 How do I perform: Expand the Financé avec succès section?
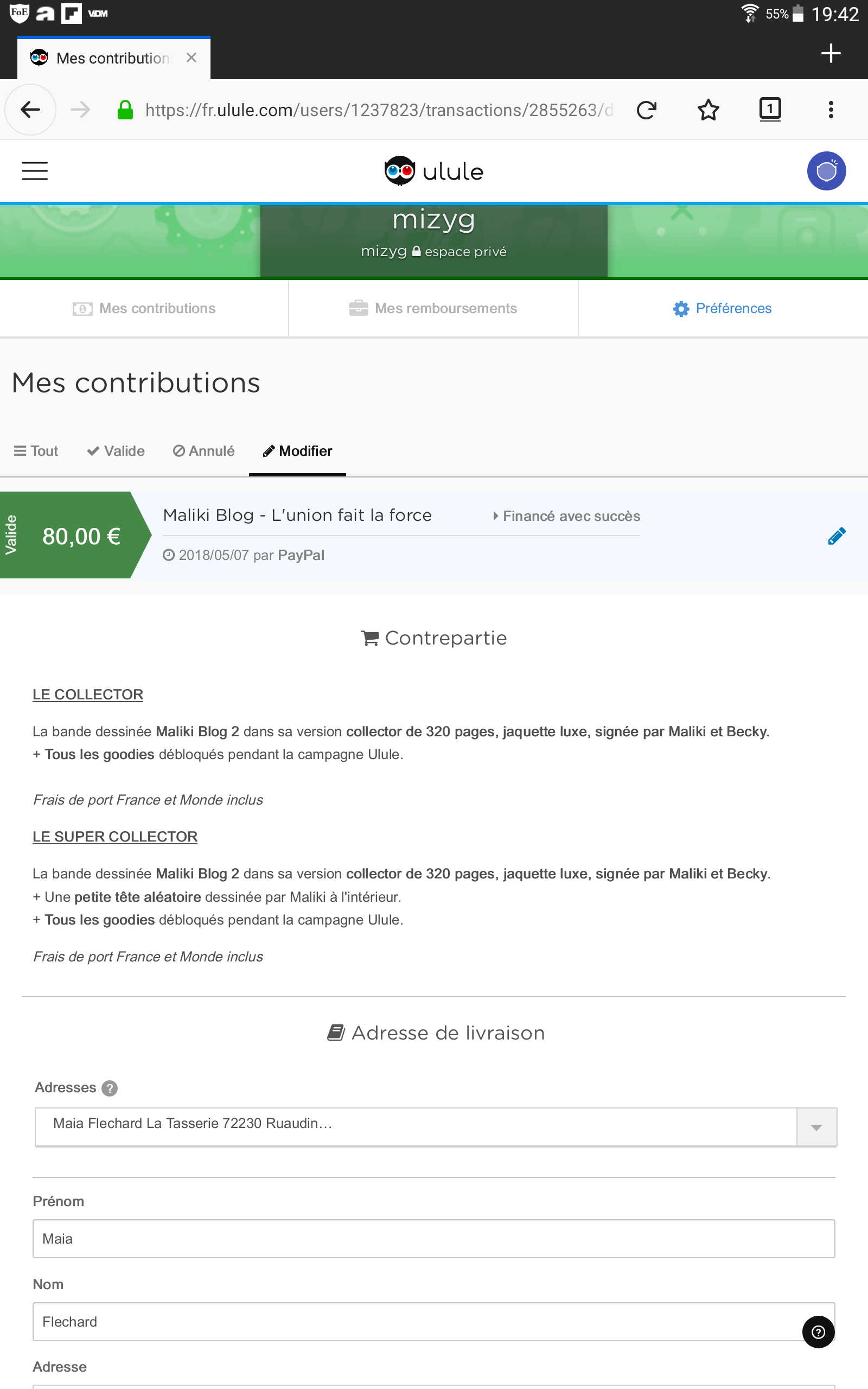click(x=565, y=516)
